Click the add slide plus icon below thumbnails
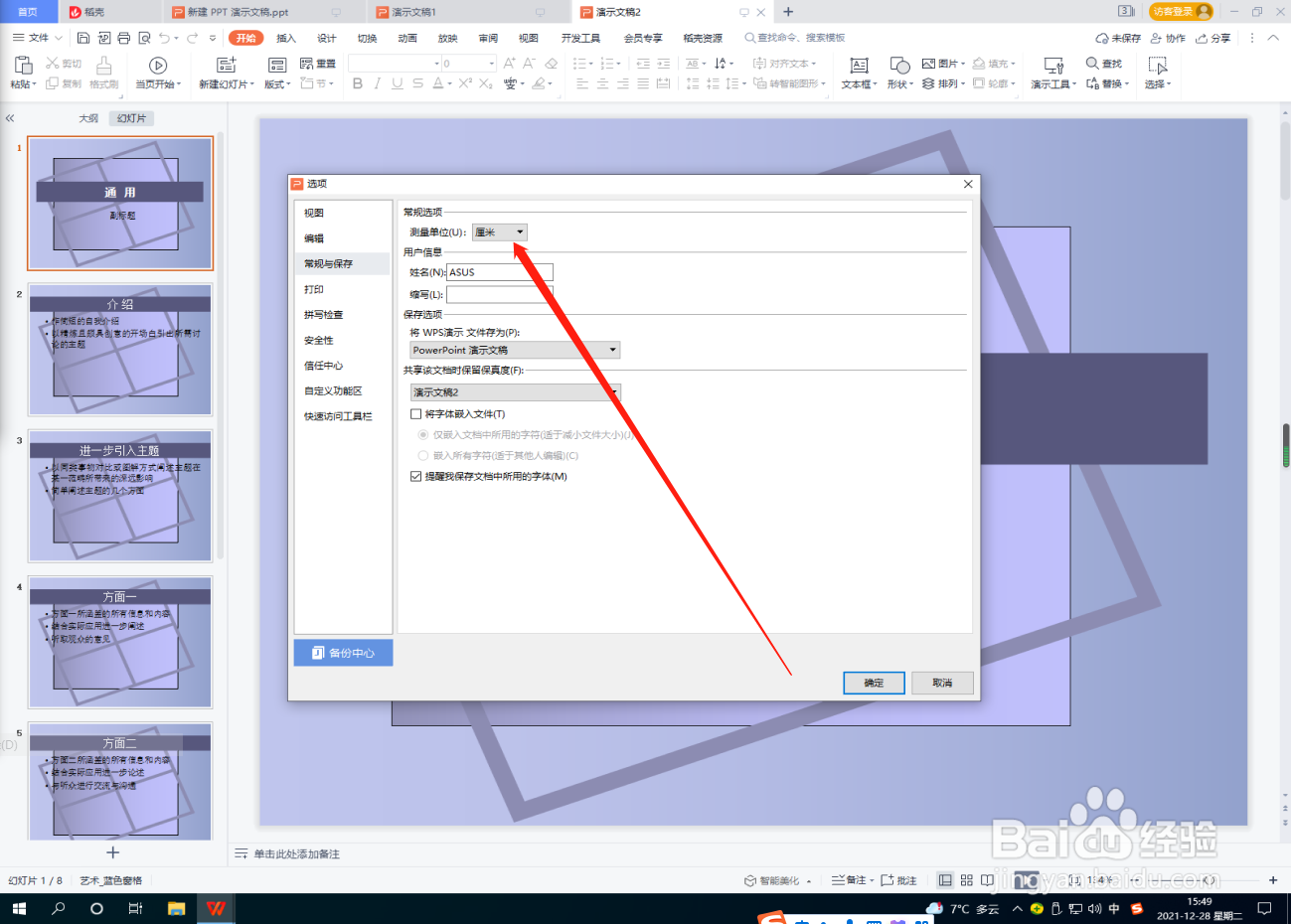The width and height of the screenshot is (1291, 924). pyautogui.click(x=113, y=852)
